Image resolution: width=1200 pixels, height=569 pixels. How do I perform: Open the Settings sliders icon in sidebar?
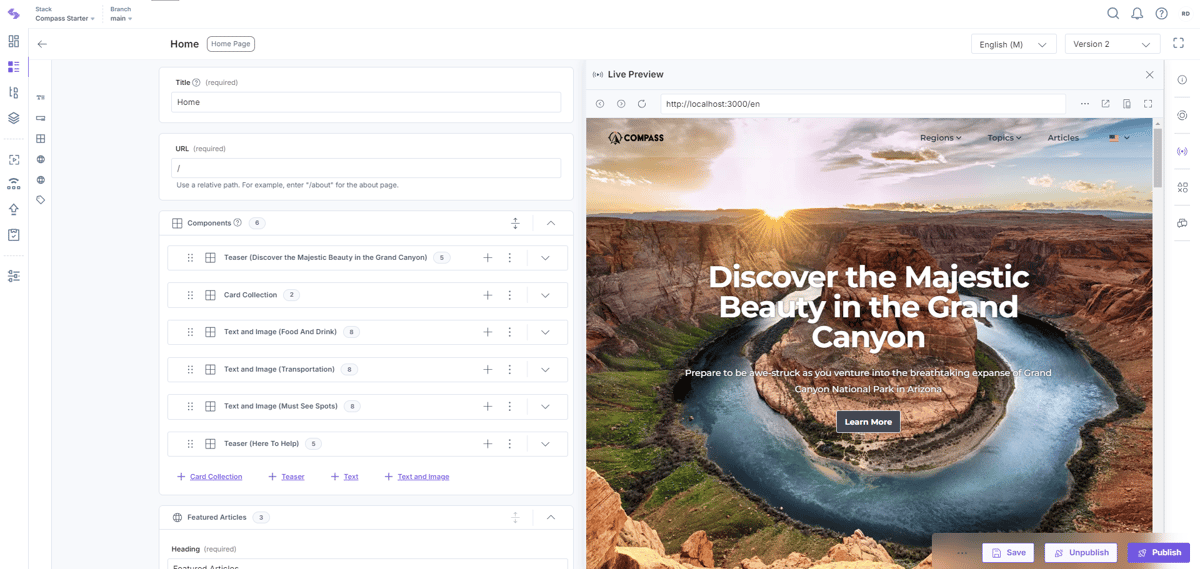(x=14, y=276)
